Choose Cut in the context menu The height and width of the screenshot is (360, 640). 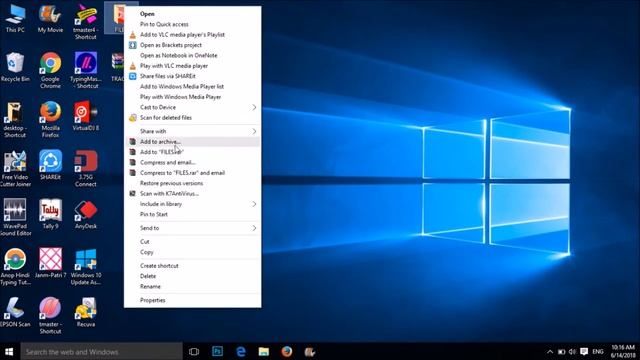point(193,242)
